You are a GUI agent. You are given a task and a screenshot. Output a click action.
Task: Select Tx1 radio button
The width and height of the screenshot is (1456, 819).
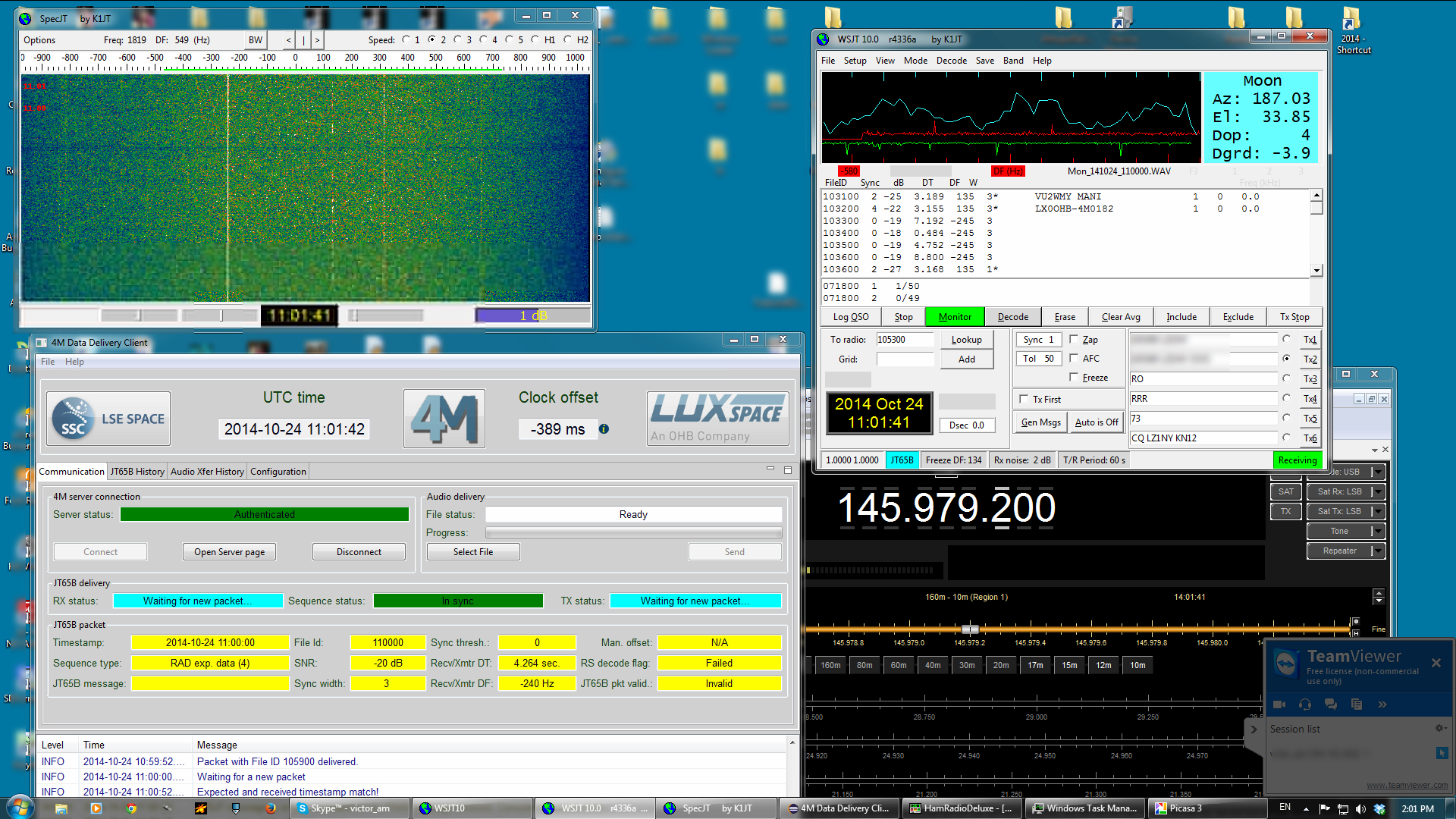pos(1286,339)
